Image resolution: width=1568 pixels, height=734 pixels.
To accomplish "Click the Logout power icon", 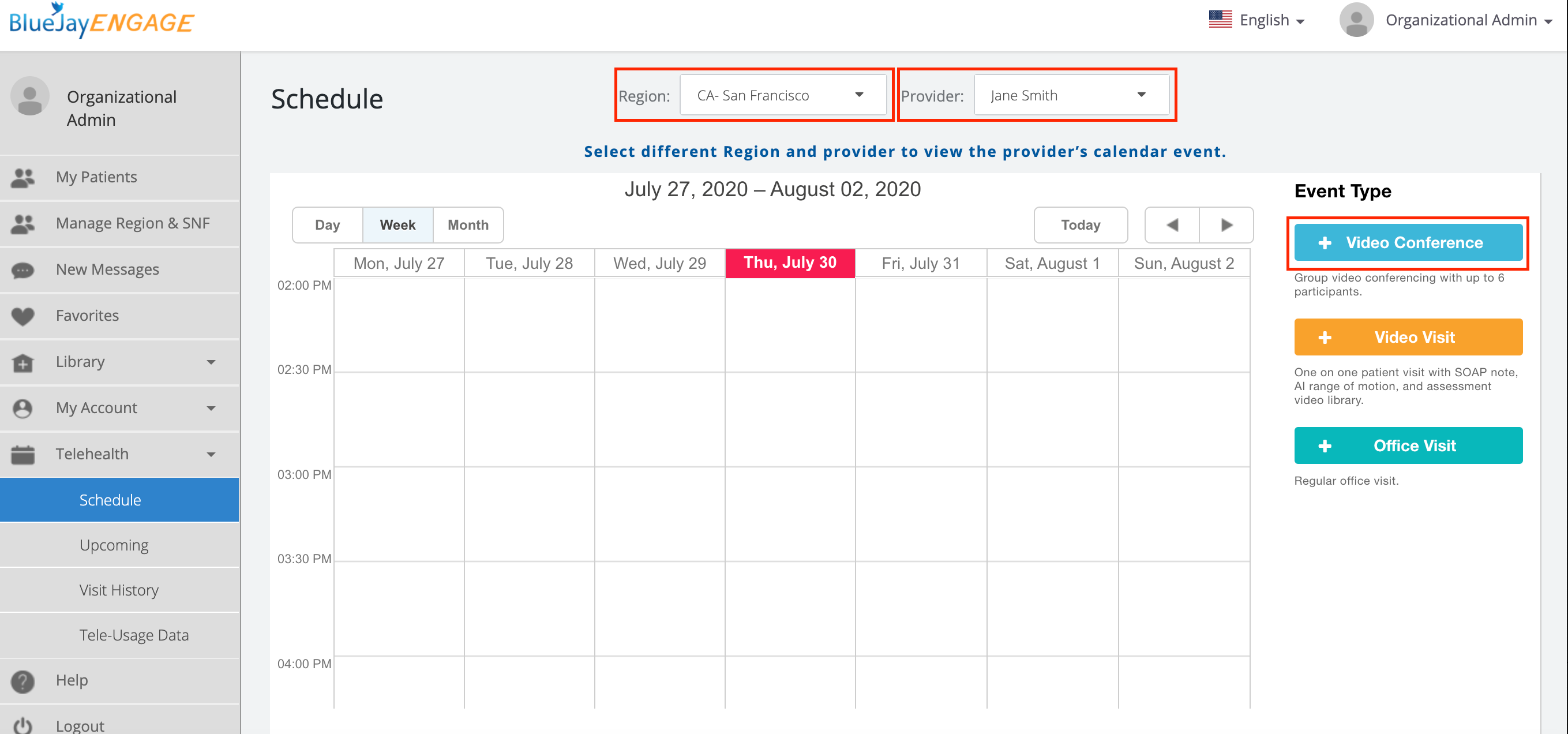I will click(23, 725).
